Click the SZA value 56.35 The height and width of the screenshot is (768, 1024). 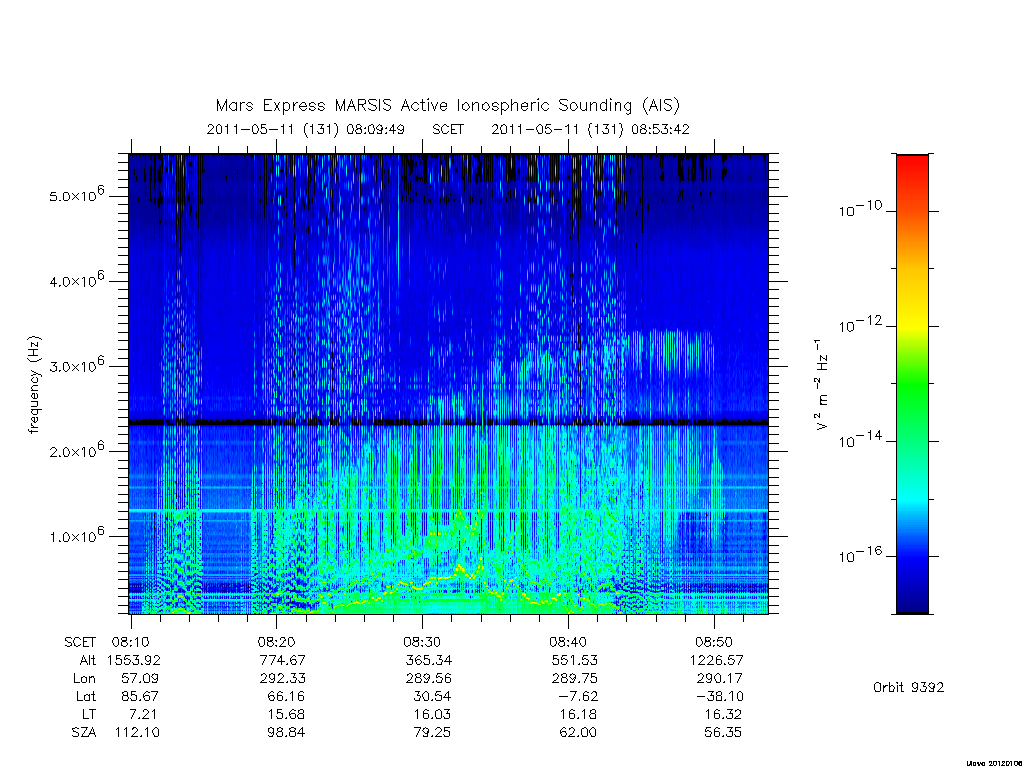723,733
